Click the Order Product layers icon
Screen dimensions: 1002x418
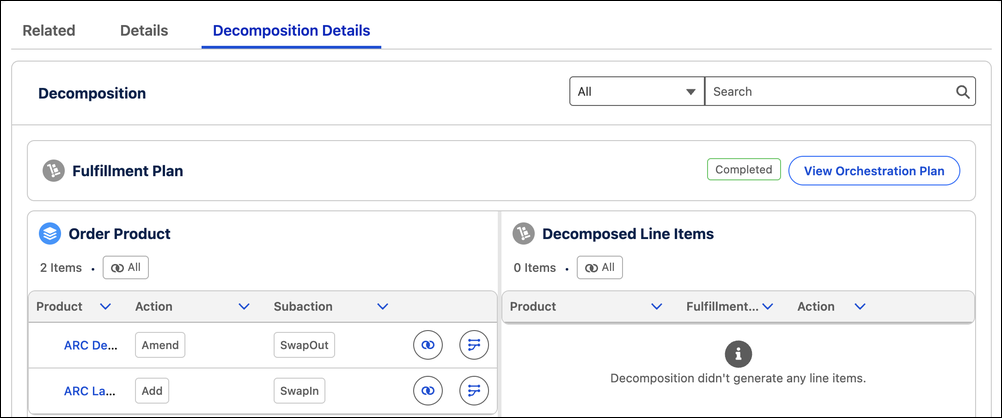[x=49, y=234]
